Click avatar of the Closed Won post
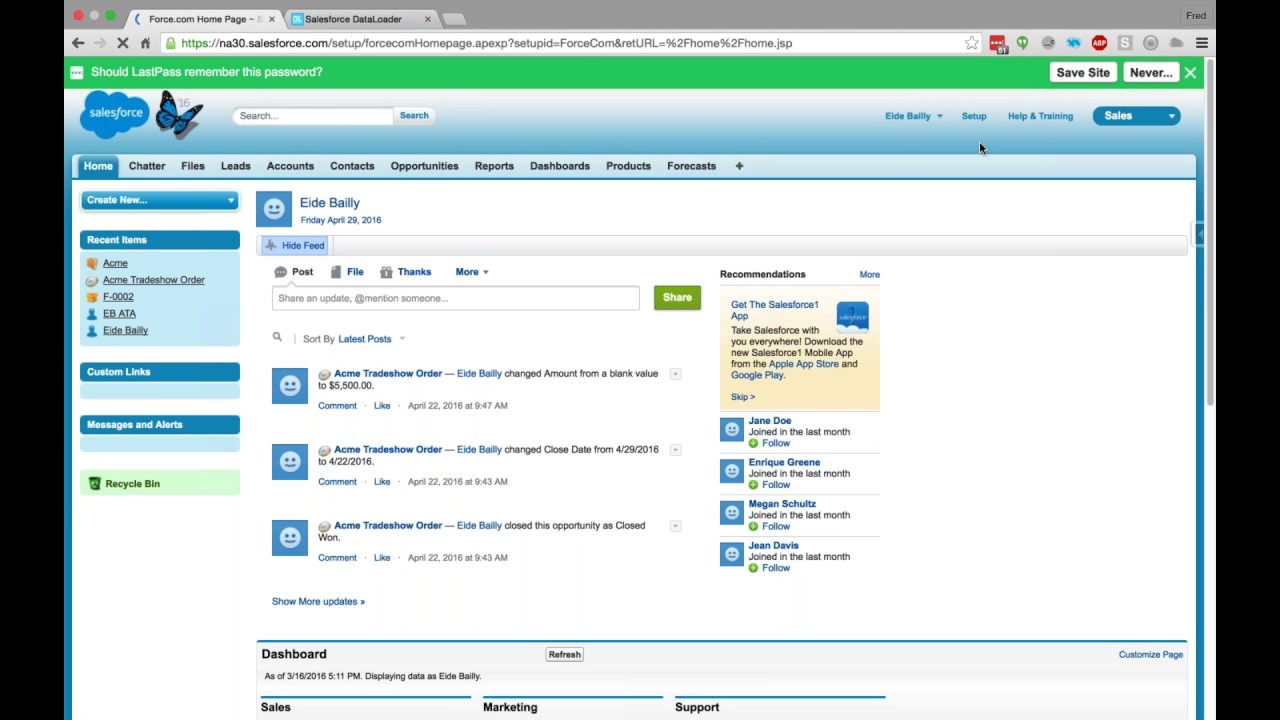 coord(290,538)
